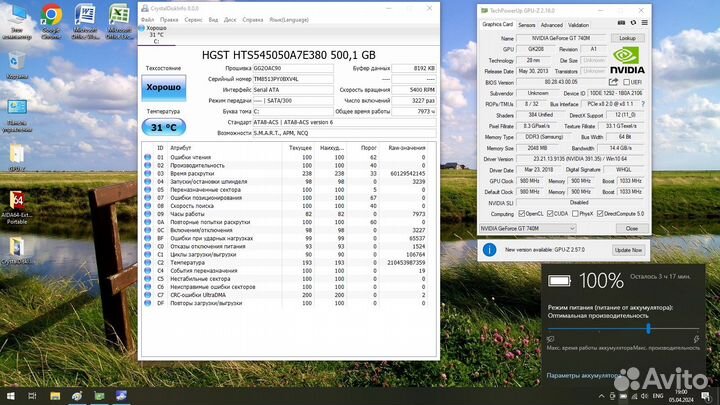Image resolution: width=720 pixels, height=405 pixels.
Task: Toggle the CUDA checkbox
Action: [550, 214]
